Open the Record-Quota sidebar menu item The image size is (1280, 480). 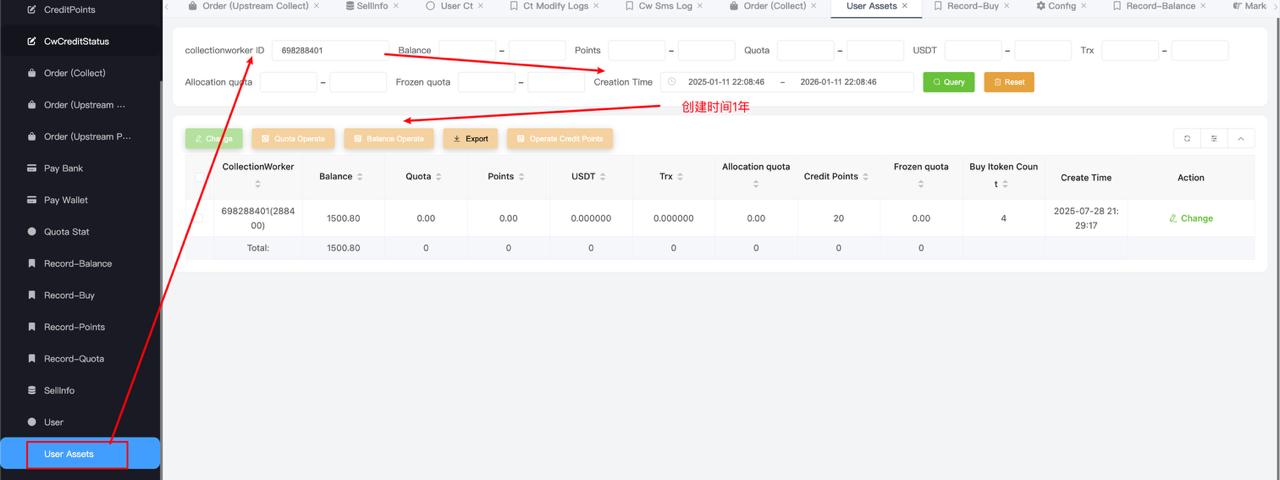click(73, 359)
